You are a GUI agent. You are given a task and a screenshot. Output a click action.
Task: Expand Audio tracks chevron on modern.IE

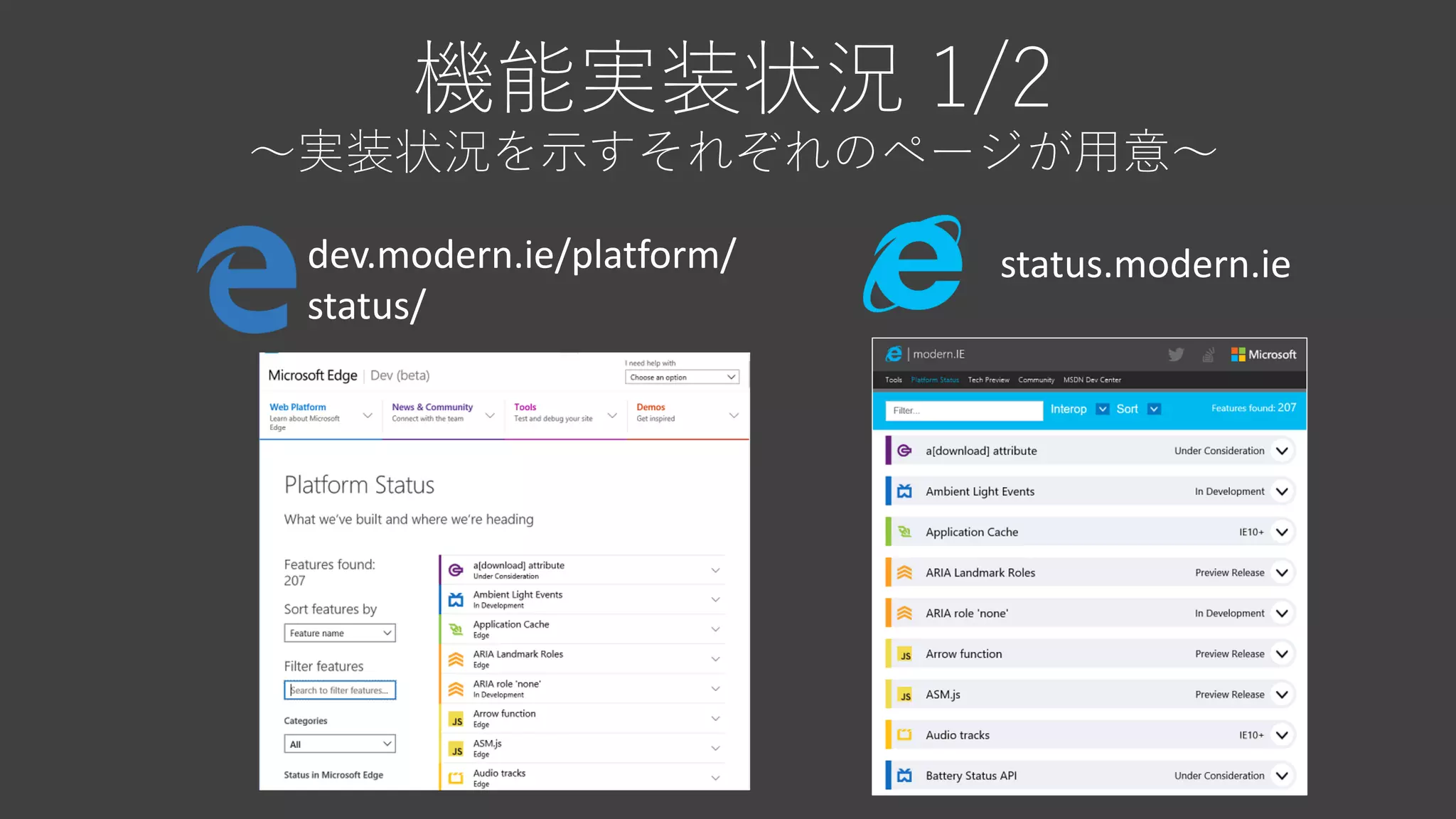pos(1282,735)
